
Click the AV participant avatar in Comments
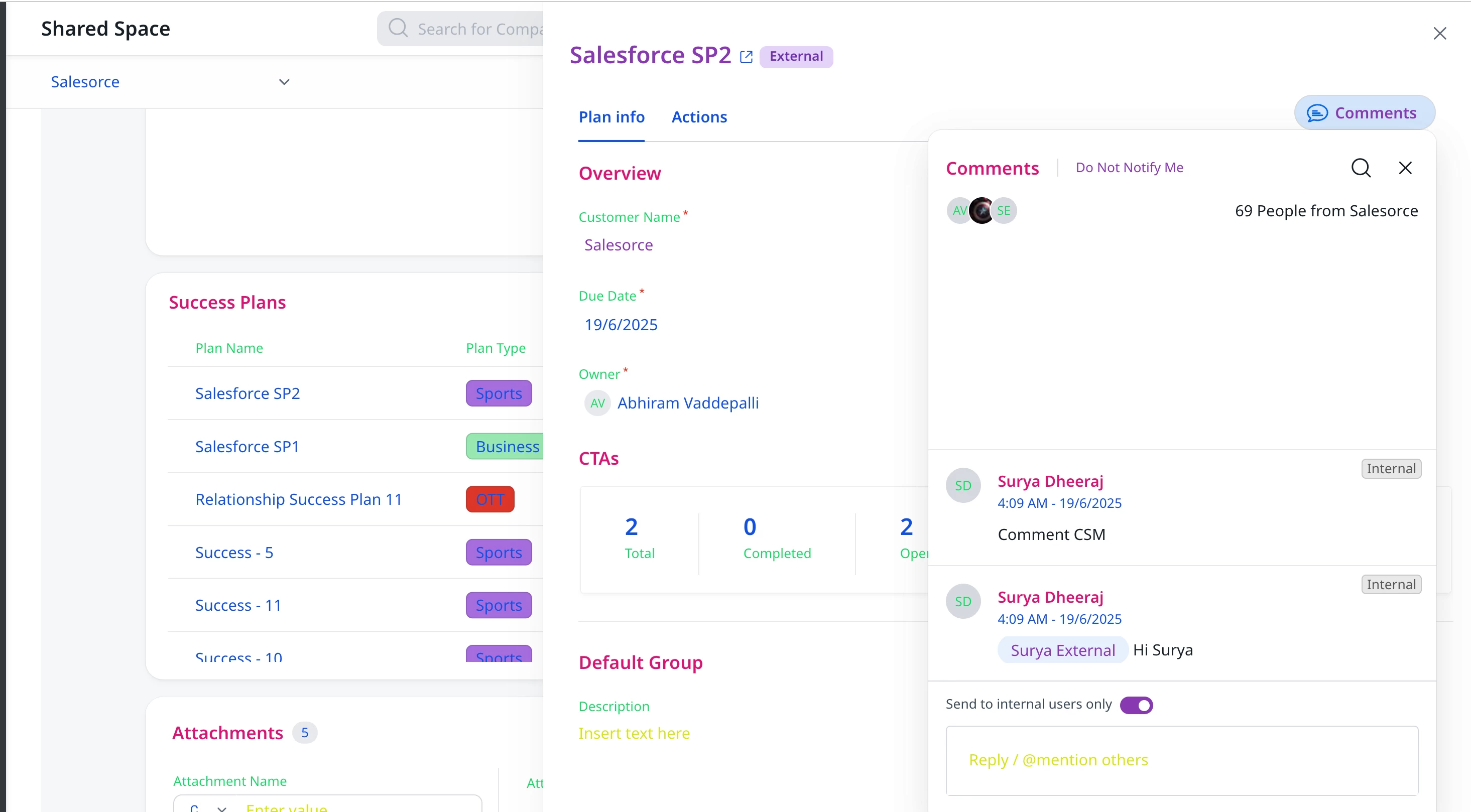click(958, 211)
